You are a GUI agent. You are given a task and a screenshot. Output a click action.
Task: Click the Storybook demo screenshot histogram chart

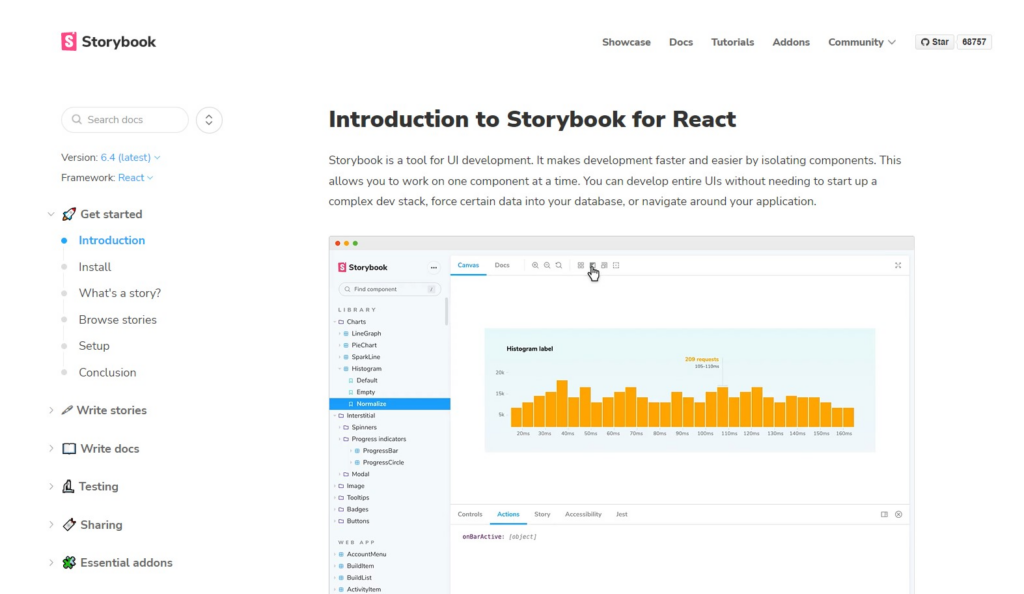(679, 390)
